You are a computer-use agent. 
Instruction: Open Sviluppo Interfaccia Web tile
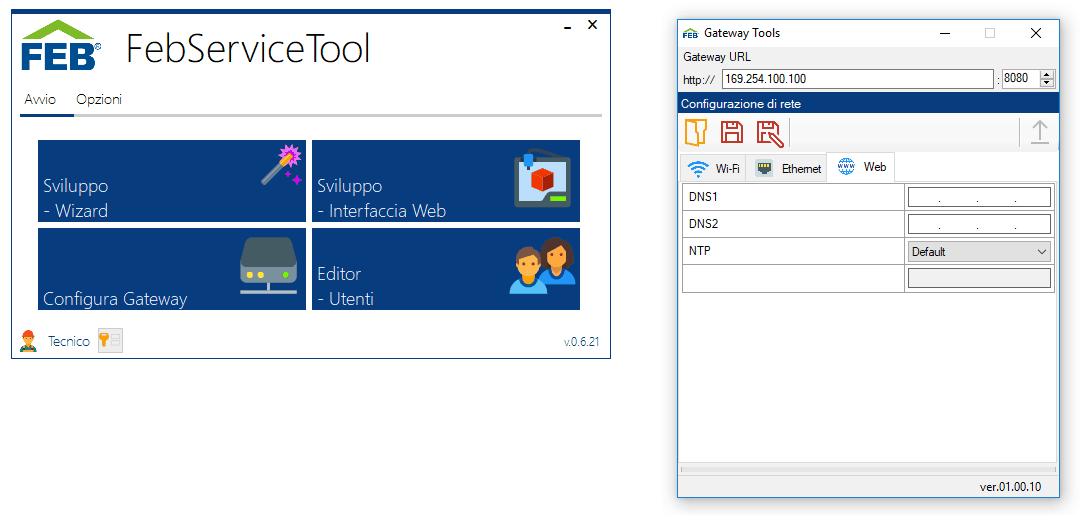[445, 181]
